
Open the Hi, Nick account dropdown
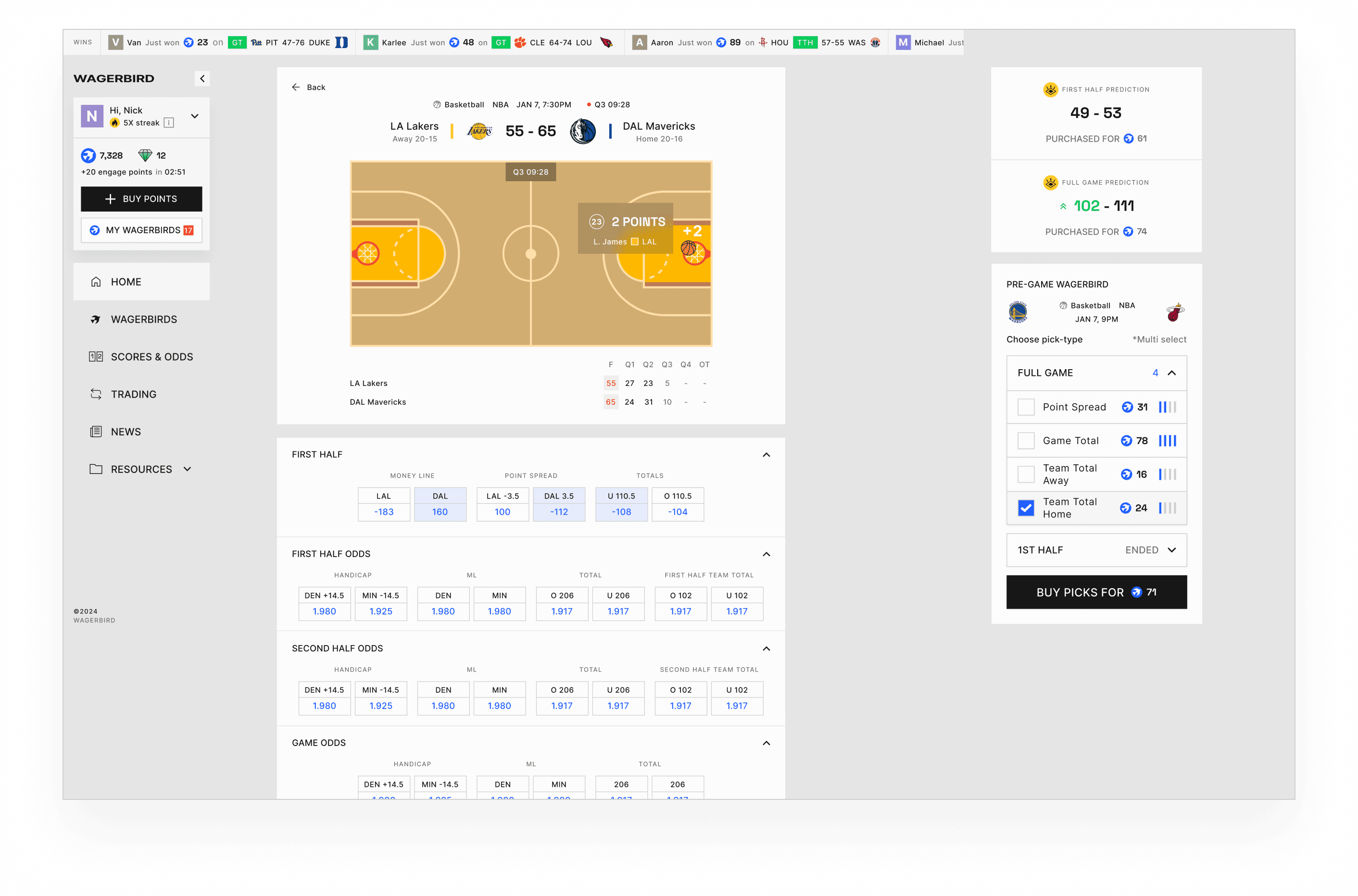tap(195, 116)
